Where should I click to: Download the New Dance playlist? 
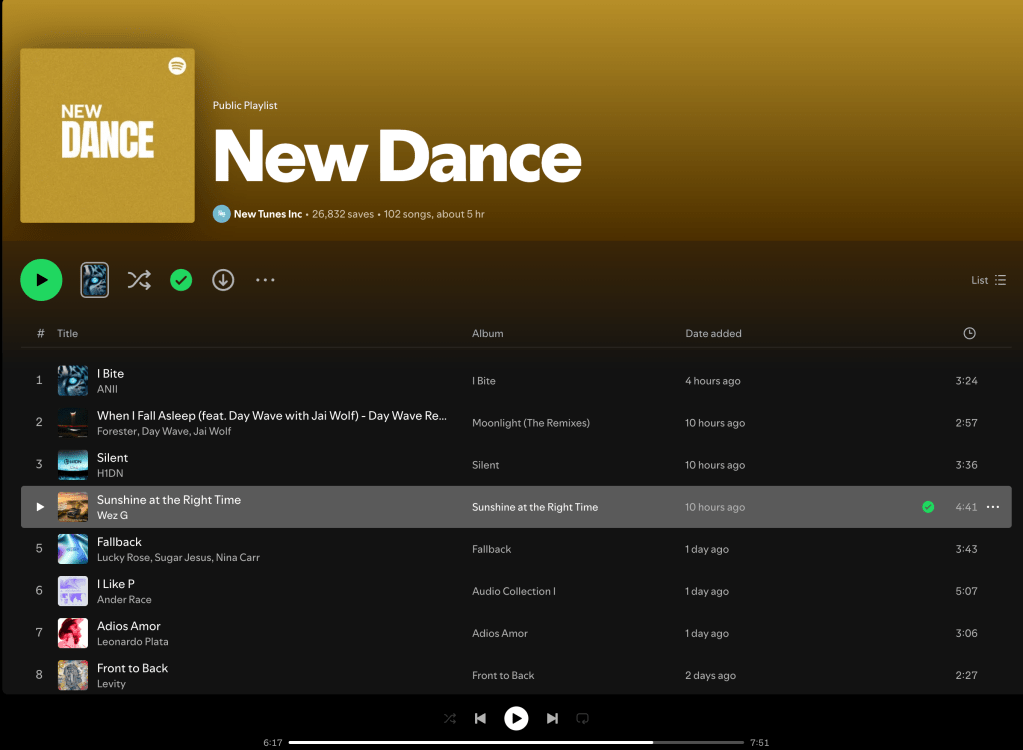(x=223, y=280)
